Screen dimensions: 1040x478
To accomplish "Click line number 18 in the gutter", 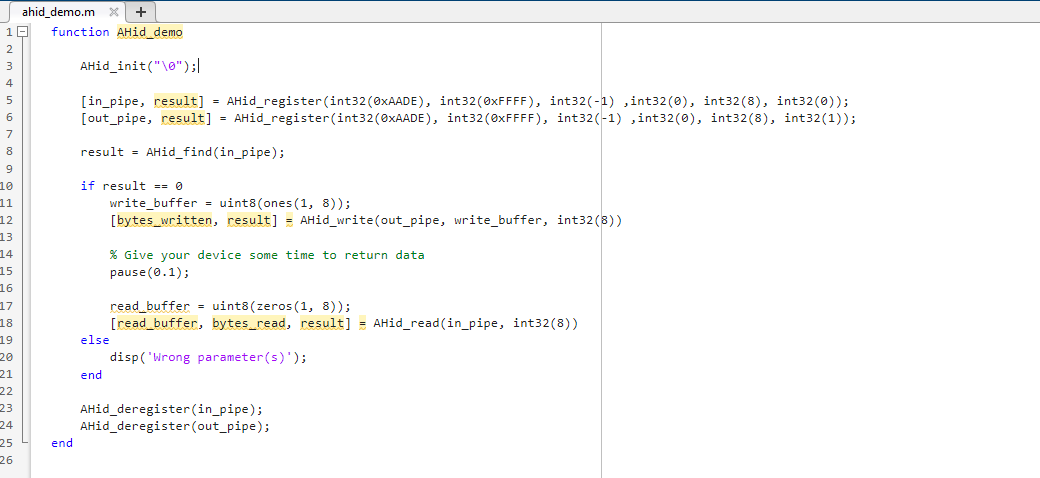I will (x=7, y=323).
